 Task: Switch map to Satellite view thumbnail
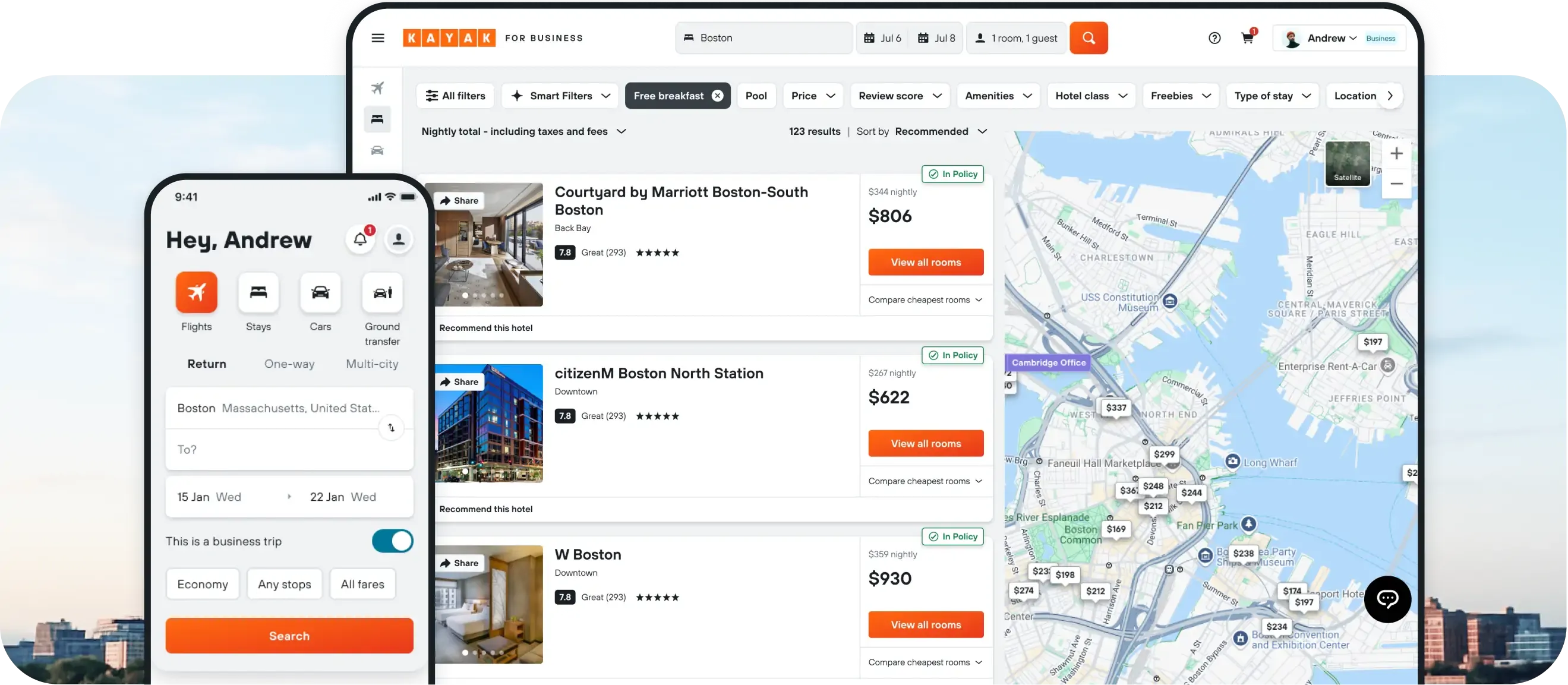coord(1347,163)
